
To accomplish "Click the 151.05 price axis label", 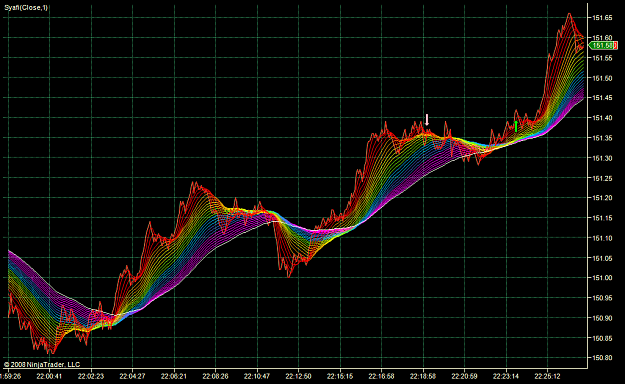I will [602, 258].
